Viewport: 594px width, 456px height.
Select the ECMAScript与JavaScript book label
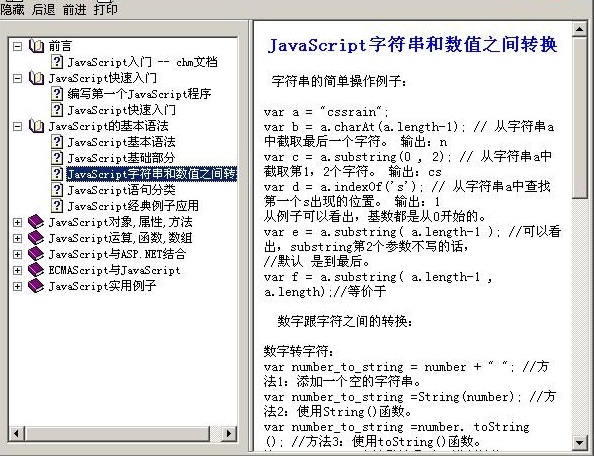(114, 270)
